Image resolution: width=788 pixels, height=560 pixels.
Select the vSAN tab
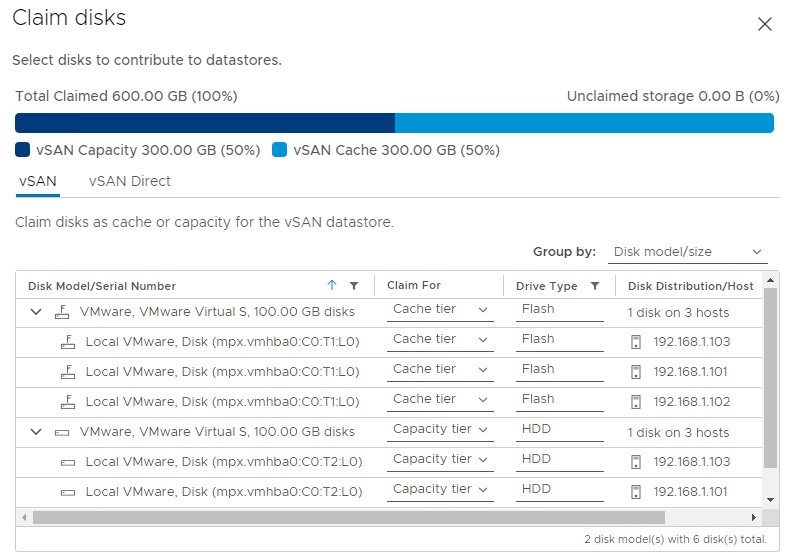(x=38, y=181)
